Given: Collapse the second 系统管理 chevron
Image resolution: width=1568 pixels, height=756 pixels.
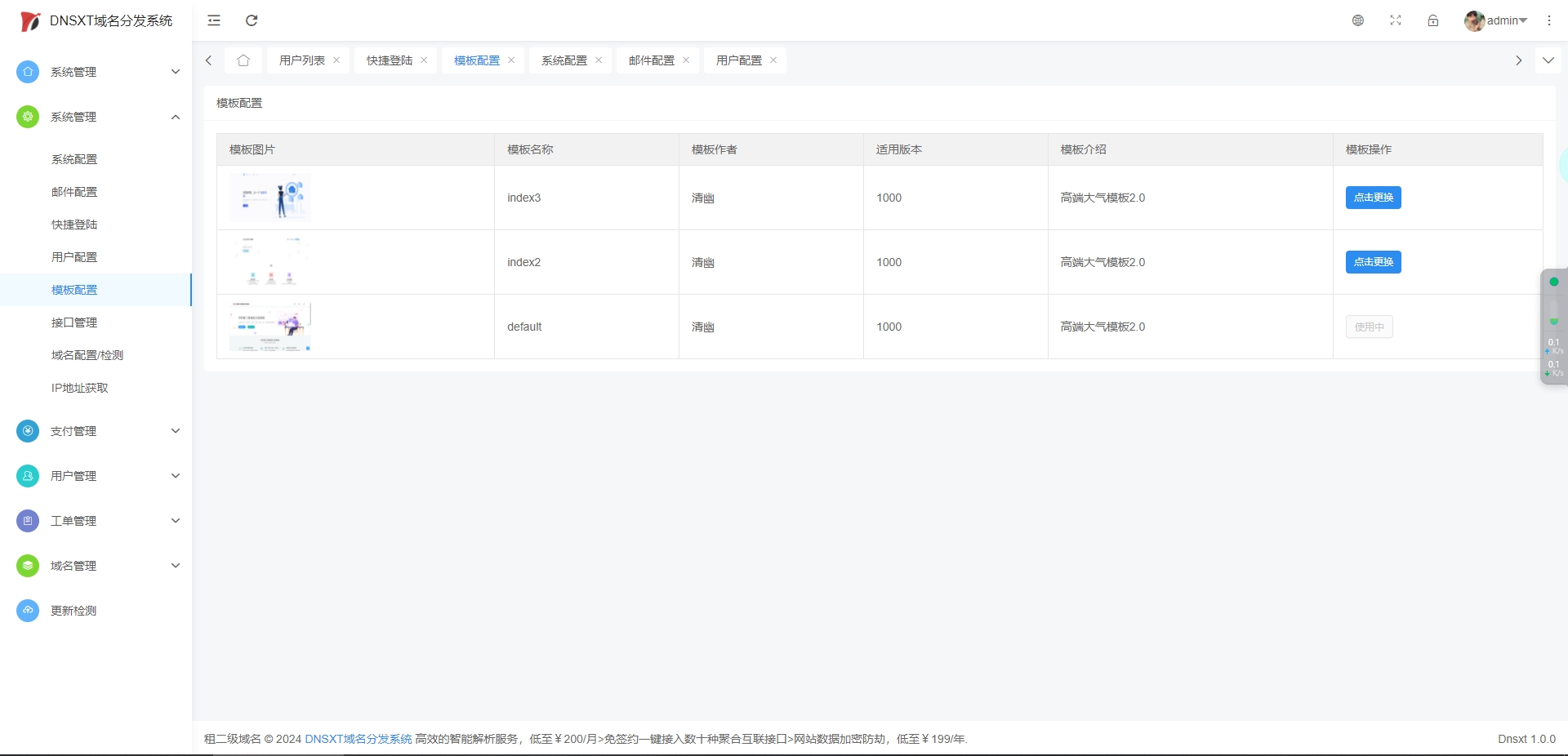Looking at the screenshot, I should point(176,117).
